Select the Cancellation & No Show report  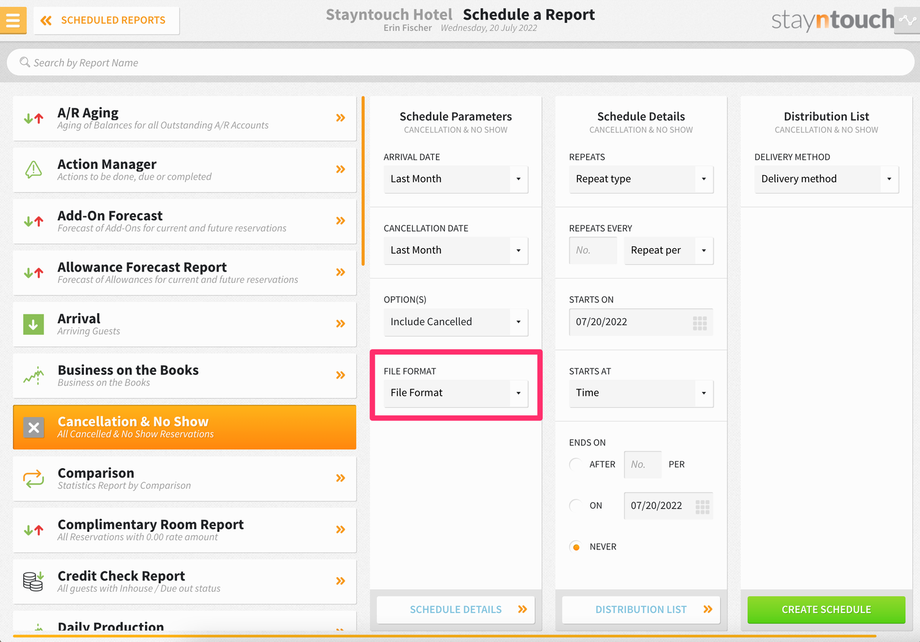click(184, 427)
